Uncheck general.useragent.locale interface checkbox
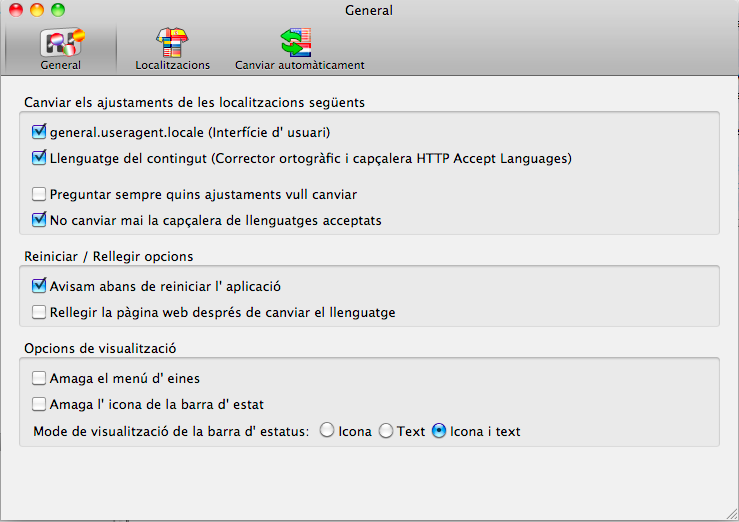The image size is (739, 522). (x=39, y=132)
